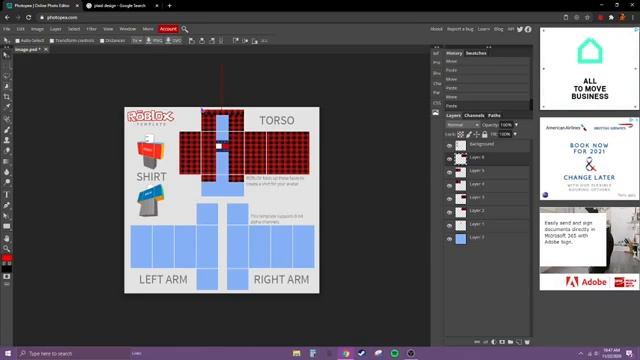Open the Fill slider arrow
Screen dimensions: 640x360
[x=515, y=134]
